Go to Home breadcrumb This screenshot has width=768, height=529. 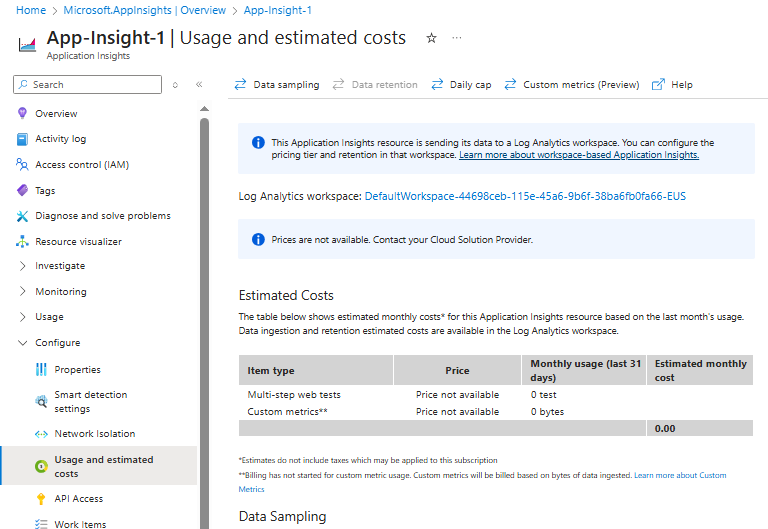pyautogui.click(x=31, y=10)
